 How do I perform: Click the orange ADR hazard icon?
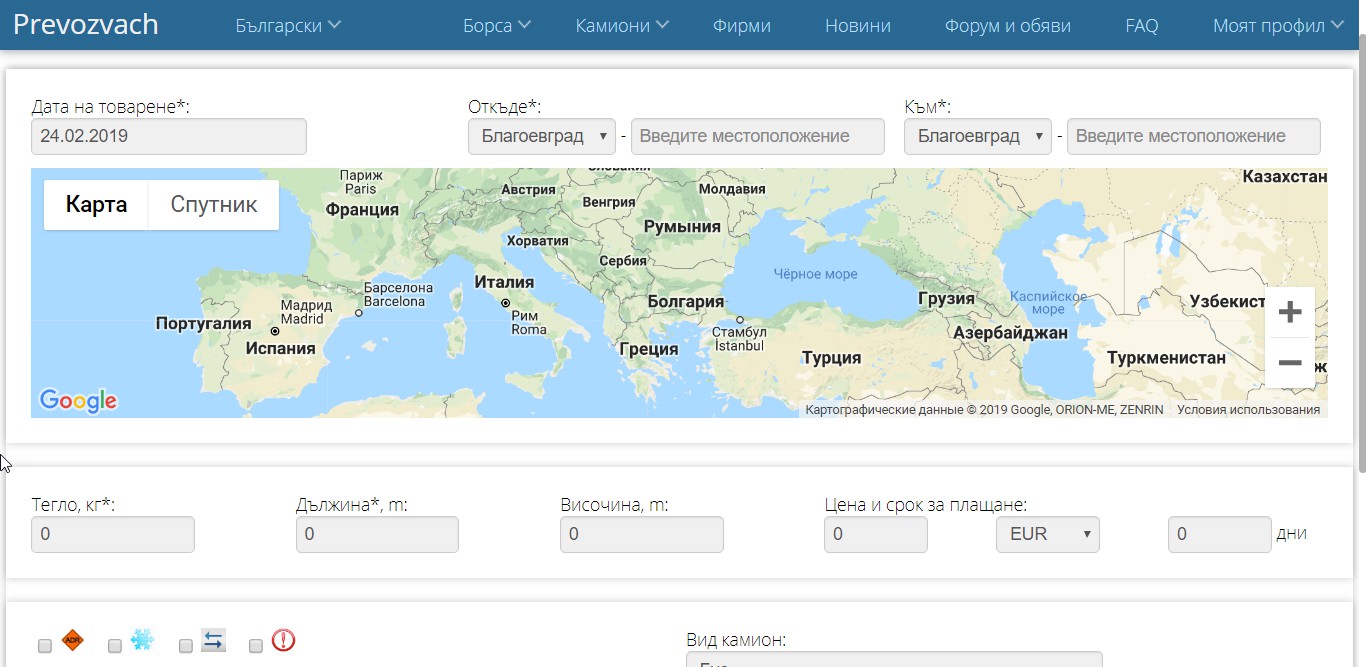72,640
